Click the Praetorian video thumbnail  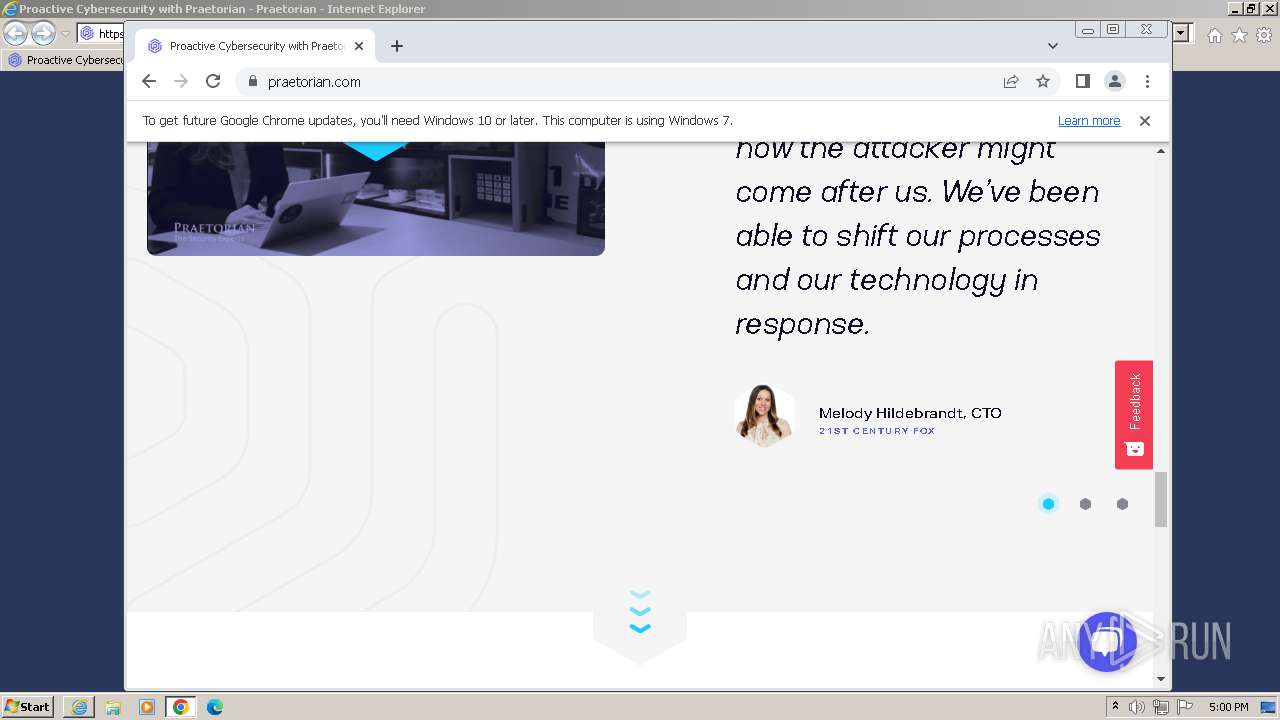376,199
